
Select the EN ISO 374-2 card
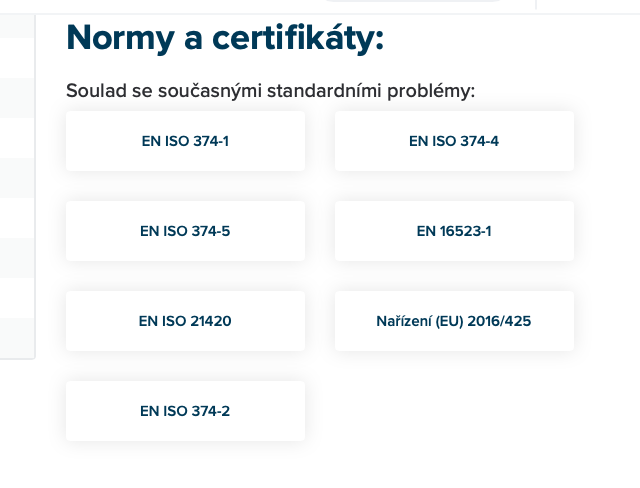point(185,411)
